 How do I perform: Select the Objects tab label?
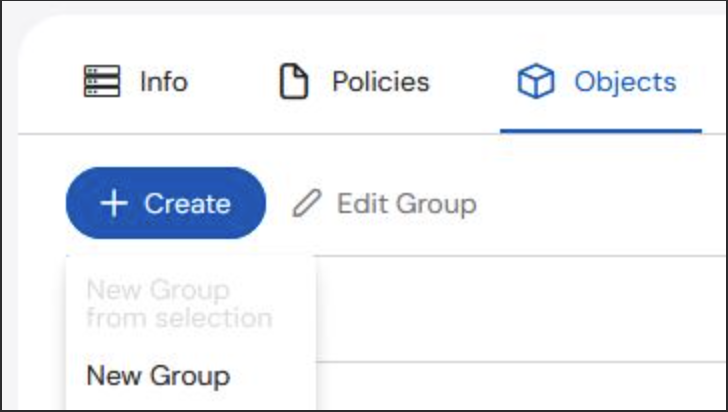pos(625,82)
